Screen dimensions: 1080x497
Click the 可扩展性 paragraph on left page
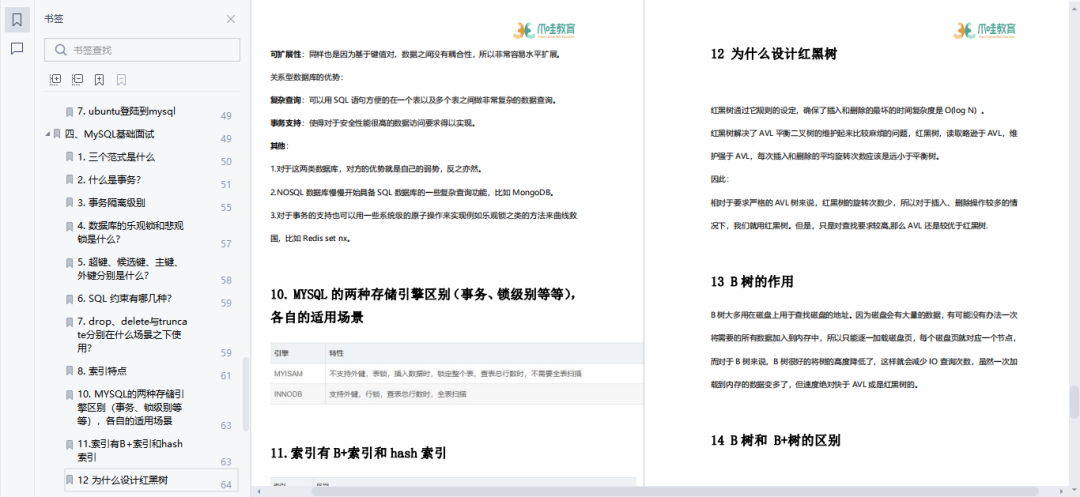[x=415, y=53]
